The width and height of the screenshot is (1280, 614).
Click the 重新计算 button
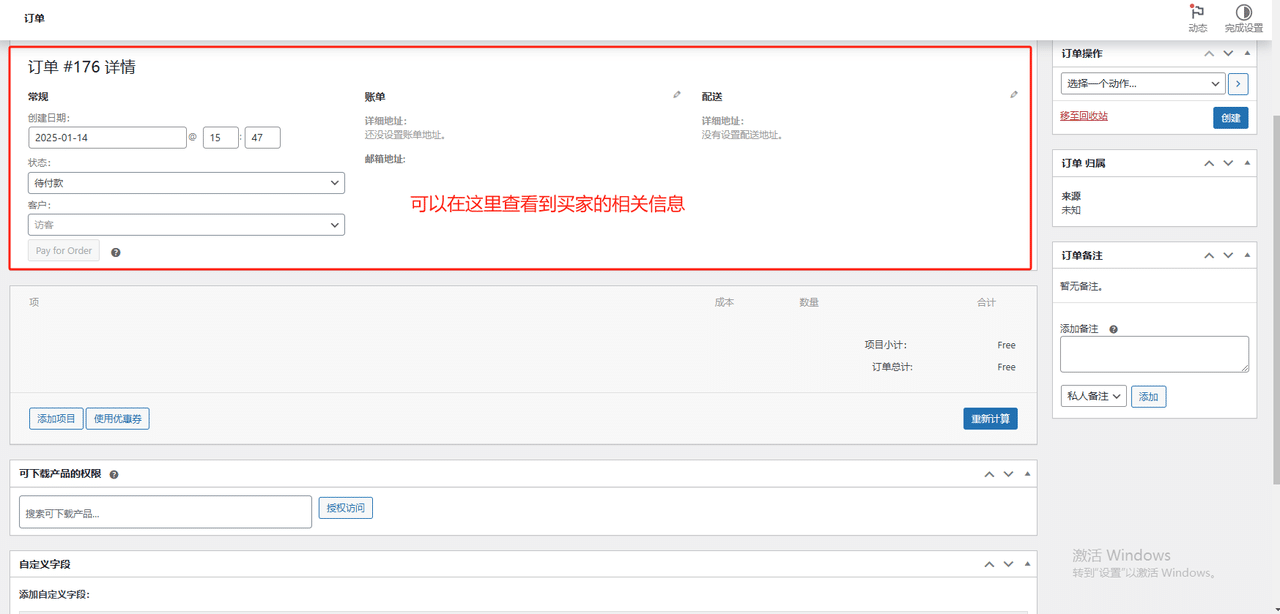point(990,418)
